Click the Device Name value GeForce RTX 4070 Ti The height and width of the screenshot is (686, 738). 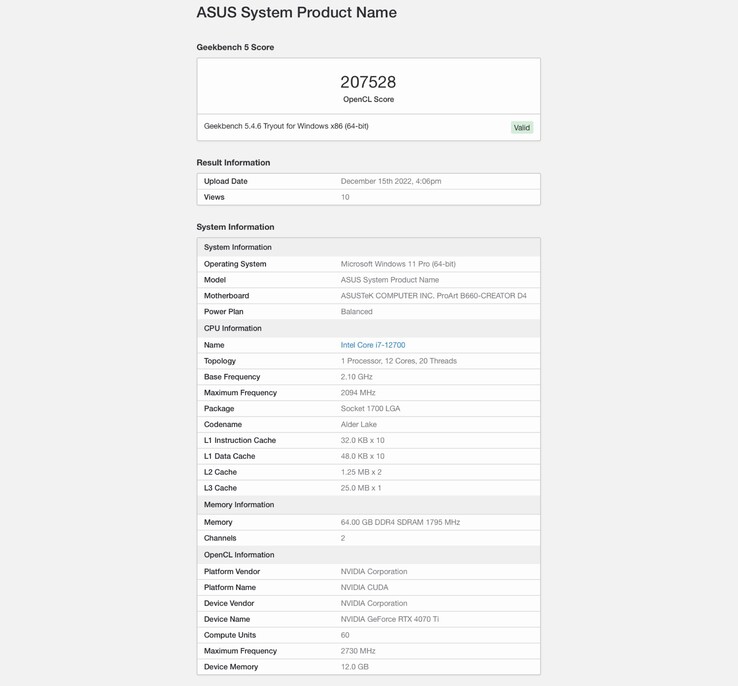click(x=389, y=619)
